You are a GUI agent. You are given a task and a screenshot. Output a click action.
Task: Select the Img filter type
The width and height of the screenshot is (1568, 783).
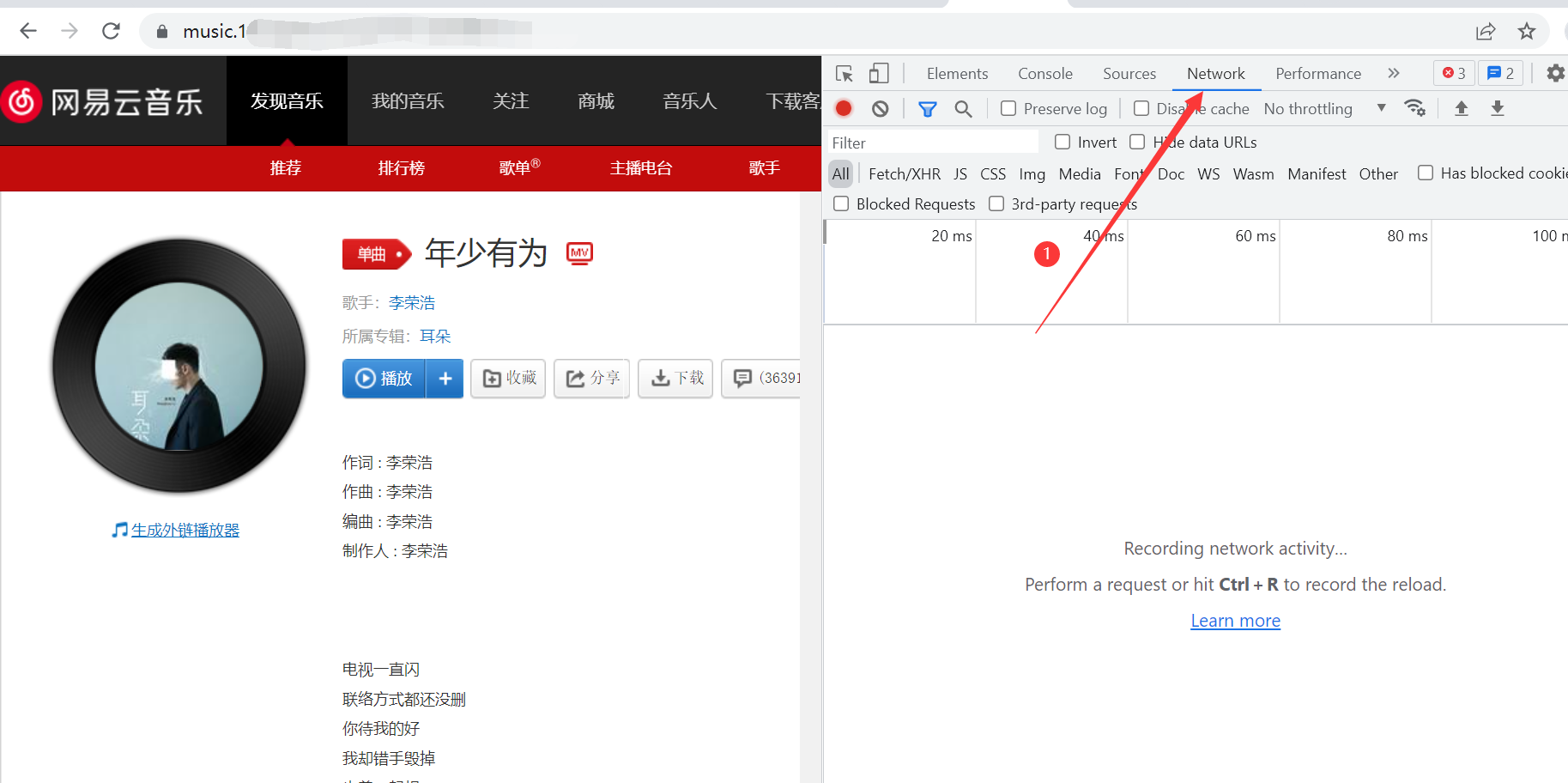(1032, 174)
